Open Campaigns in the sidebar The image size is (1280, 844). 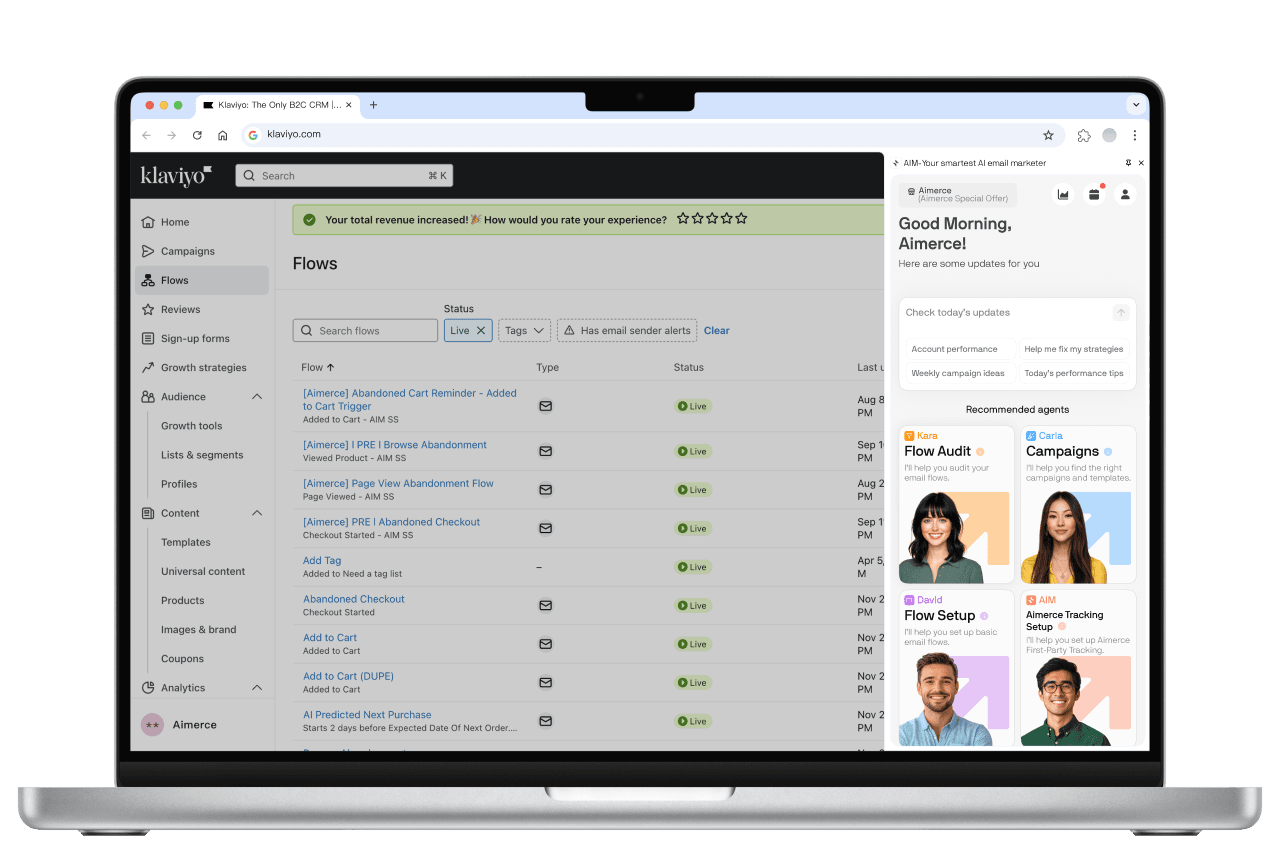pos(202,251)
